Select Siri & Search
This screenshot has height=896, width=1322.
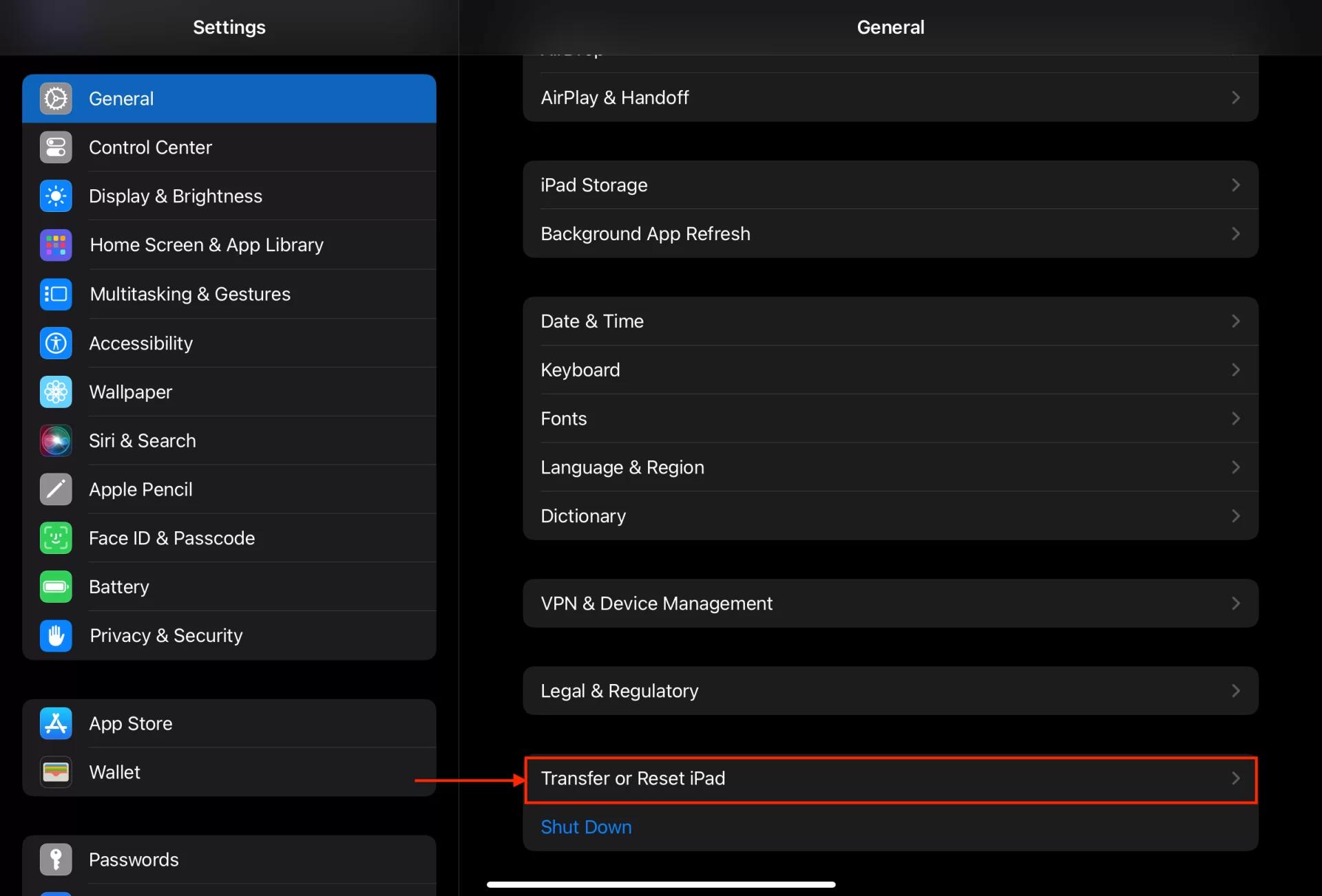point(229,440)
